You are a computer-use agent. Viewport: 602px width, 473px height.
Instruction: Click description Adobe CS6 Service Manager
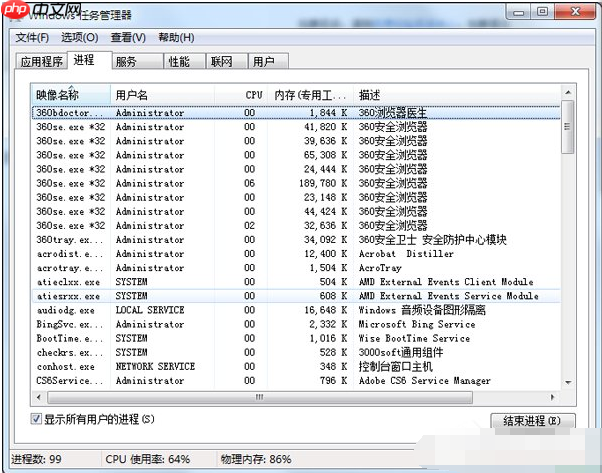425,381
